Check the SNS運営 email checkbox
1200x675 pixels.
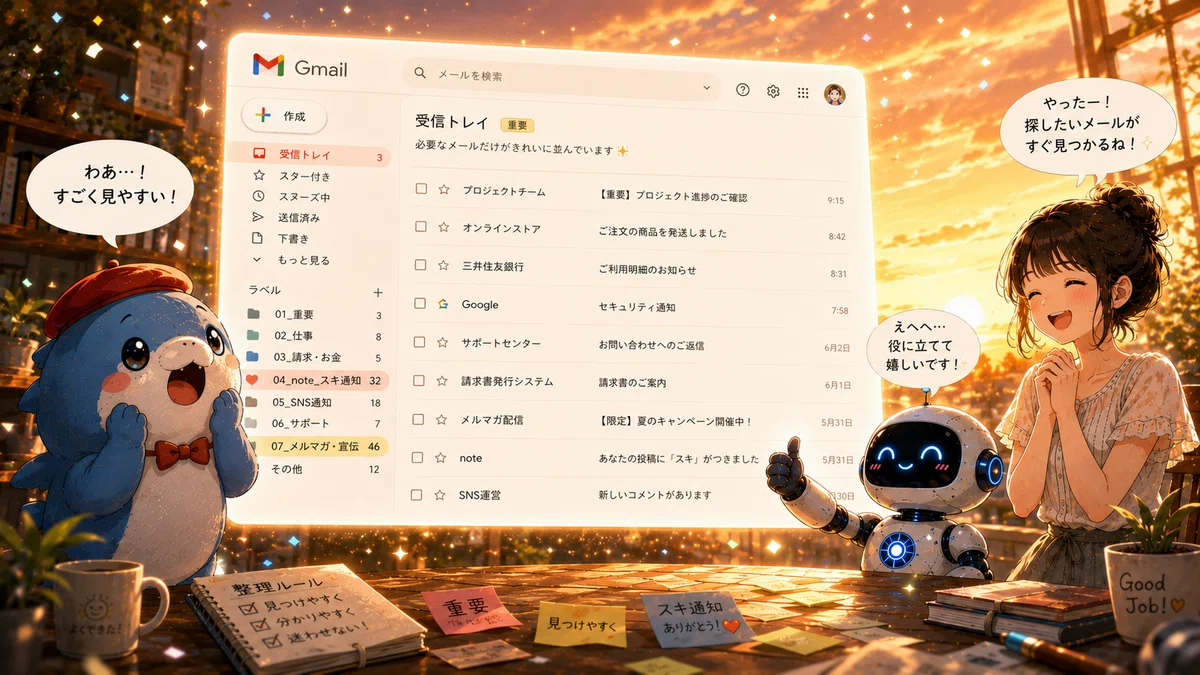pos(416,494)
